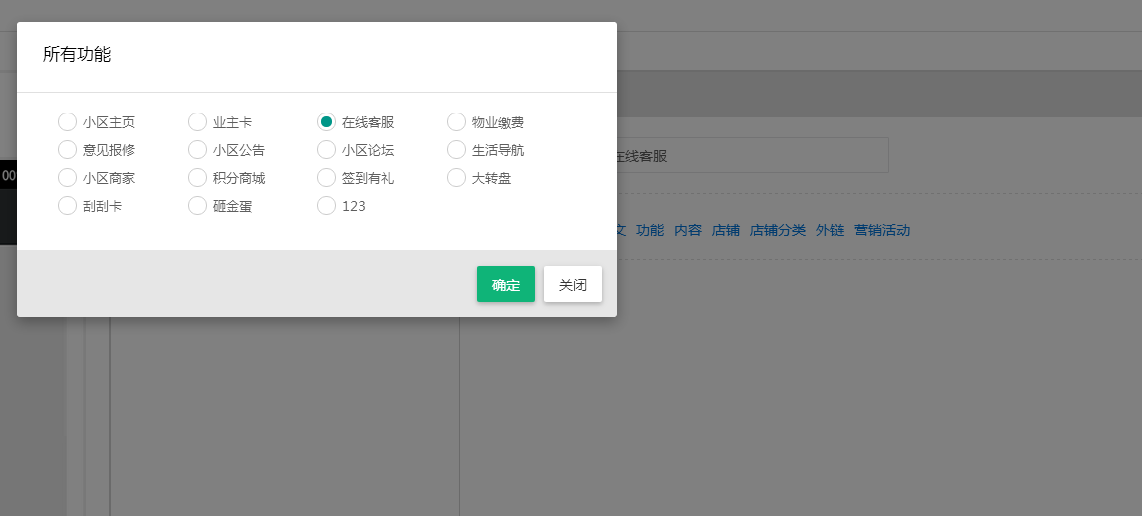This screenshot has width=1142, height=516.
Task: Select the 业主卡 radio option
Action: 197,122
